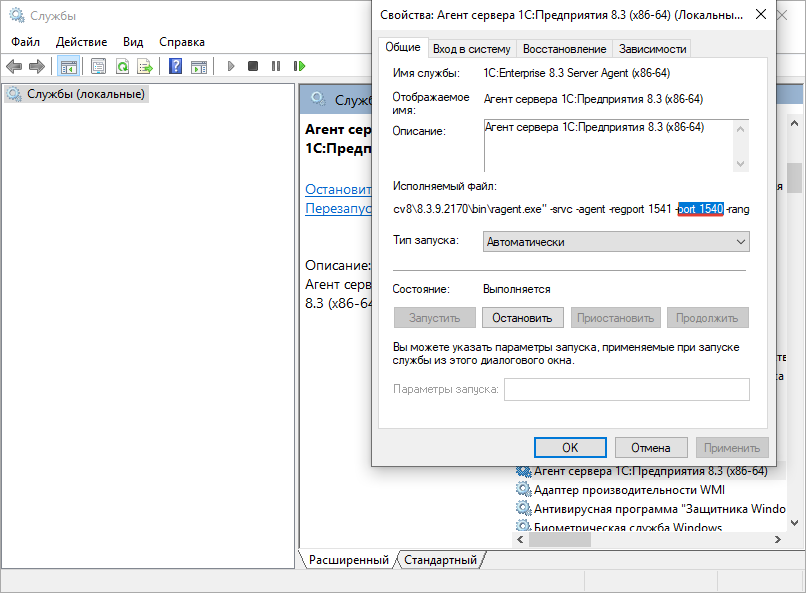Go forward with the toolbar right arrow

(x=36, y=66)
